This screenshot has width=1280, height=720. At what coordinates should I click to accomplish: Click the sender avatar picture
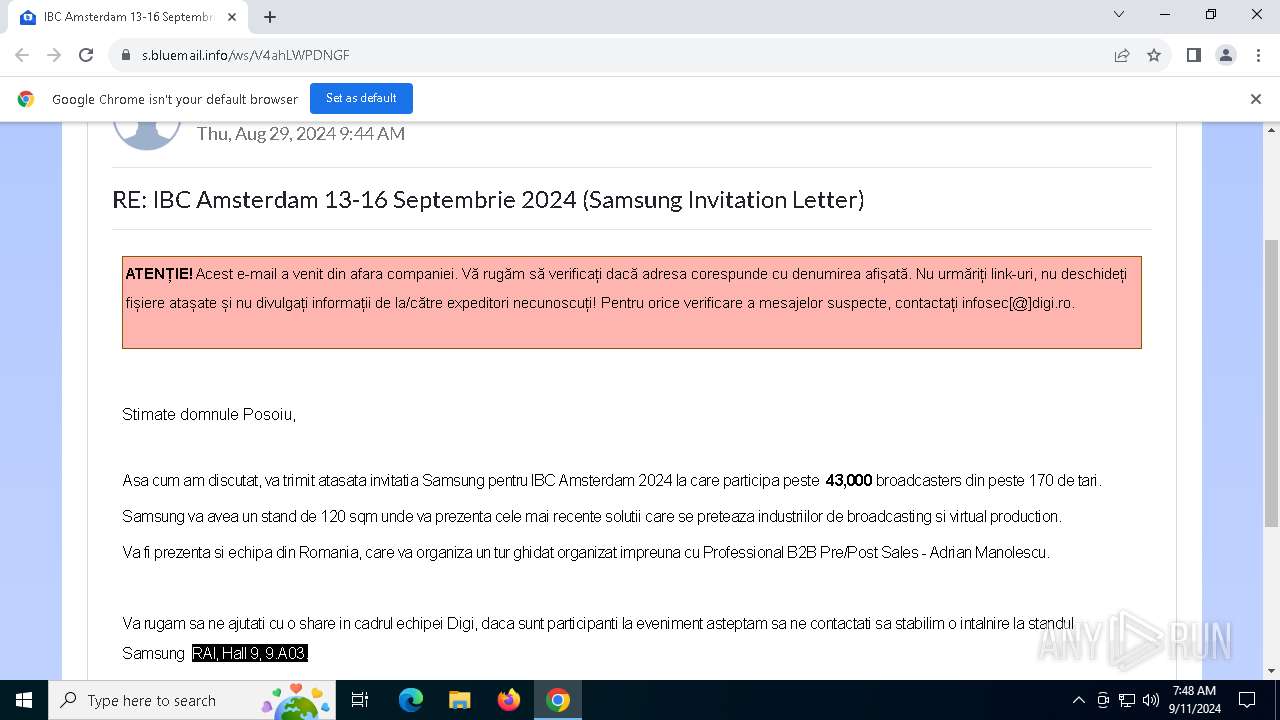coord(147,134)
